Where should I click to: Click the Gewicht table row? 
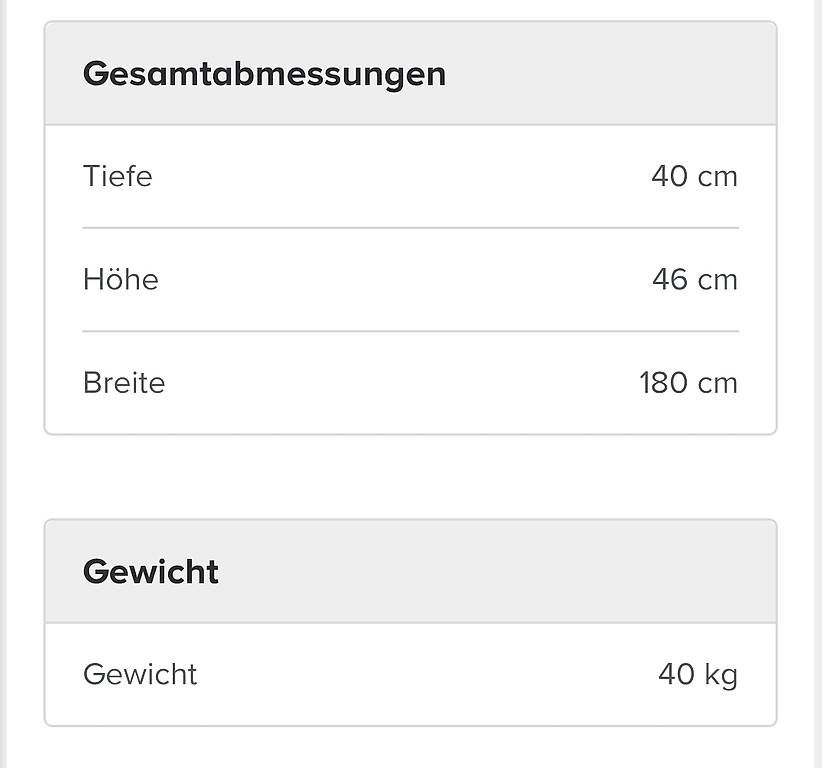point(410,674)
